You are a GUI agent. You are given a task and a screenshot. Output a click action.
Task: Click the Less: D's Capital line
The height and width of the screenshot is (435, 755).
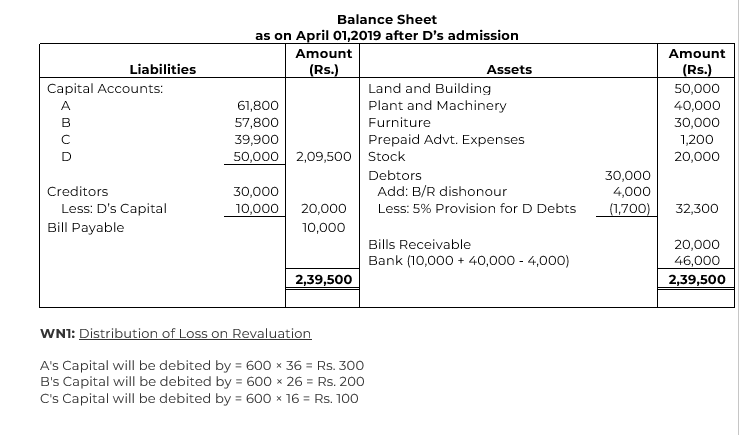[114, 209]
